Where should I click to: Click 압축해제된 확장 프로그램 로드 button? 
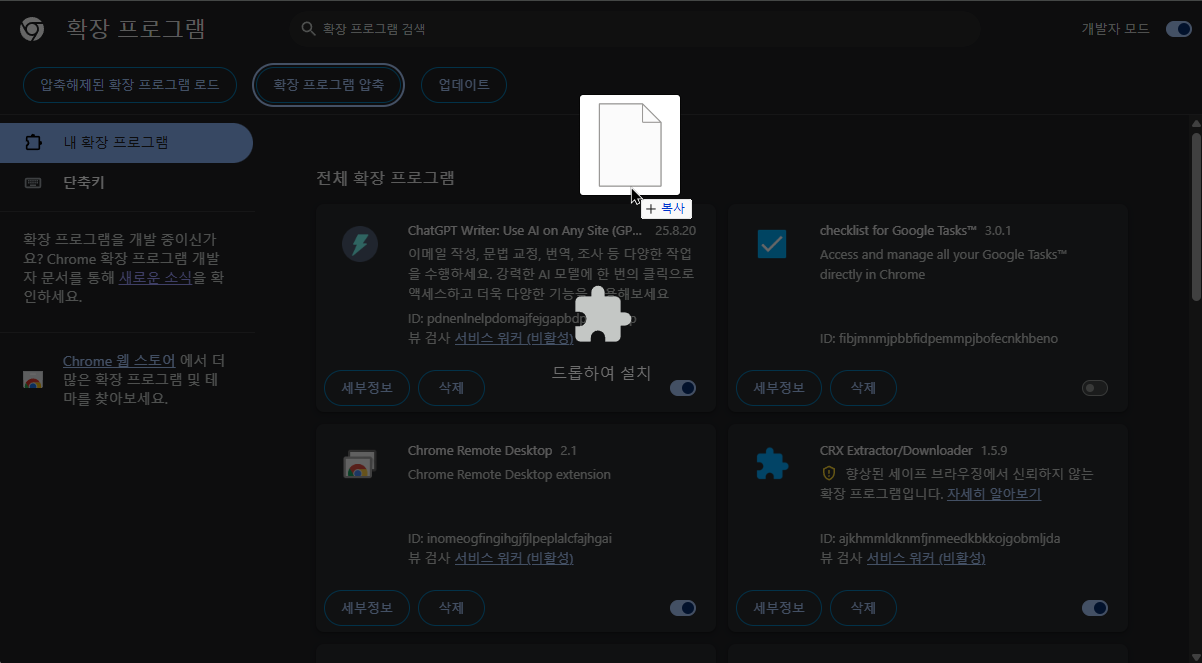(x=130, y=85)
